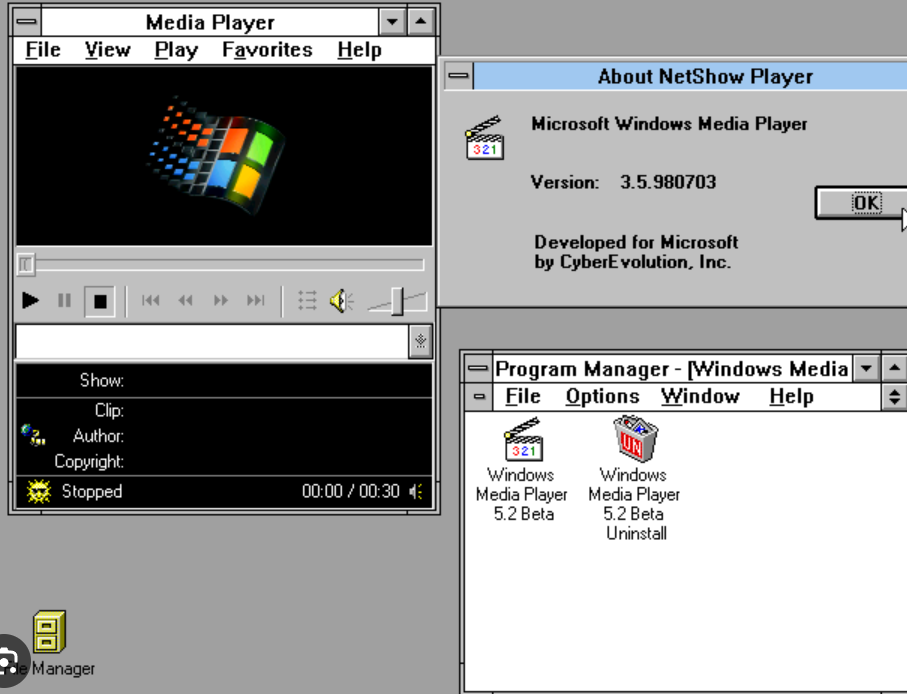
Task: Select the Windows Media Player Uninstall icon
Action: coord(634,437)
